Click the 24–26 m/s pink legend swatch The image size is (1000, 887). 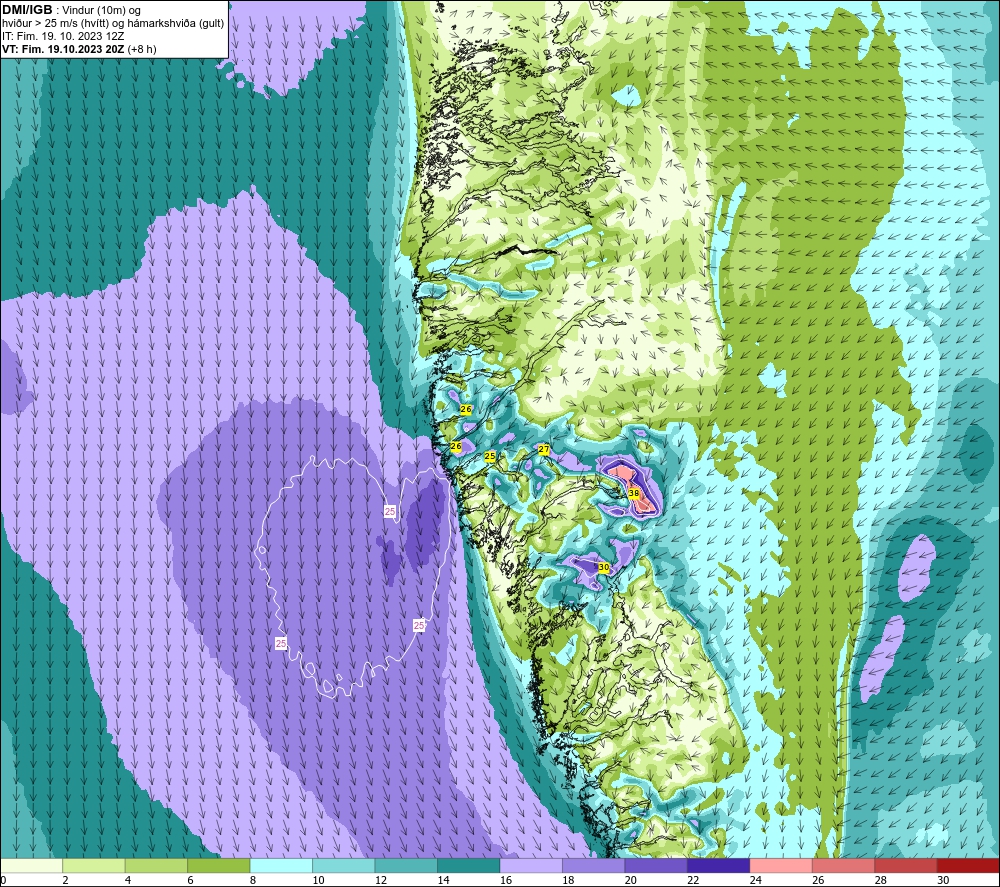pos(781,865)
